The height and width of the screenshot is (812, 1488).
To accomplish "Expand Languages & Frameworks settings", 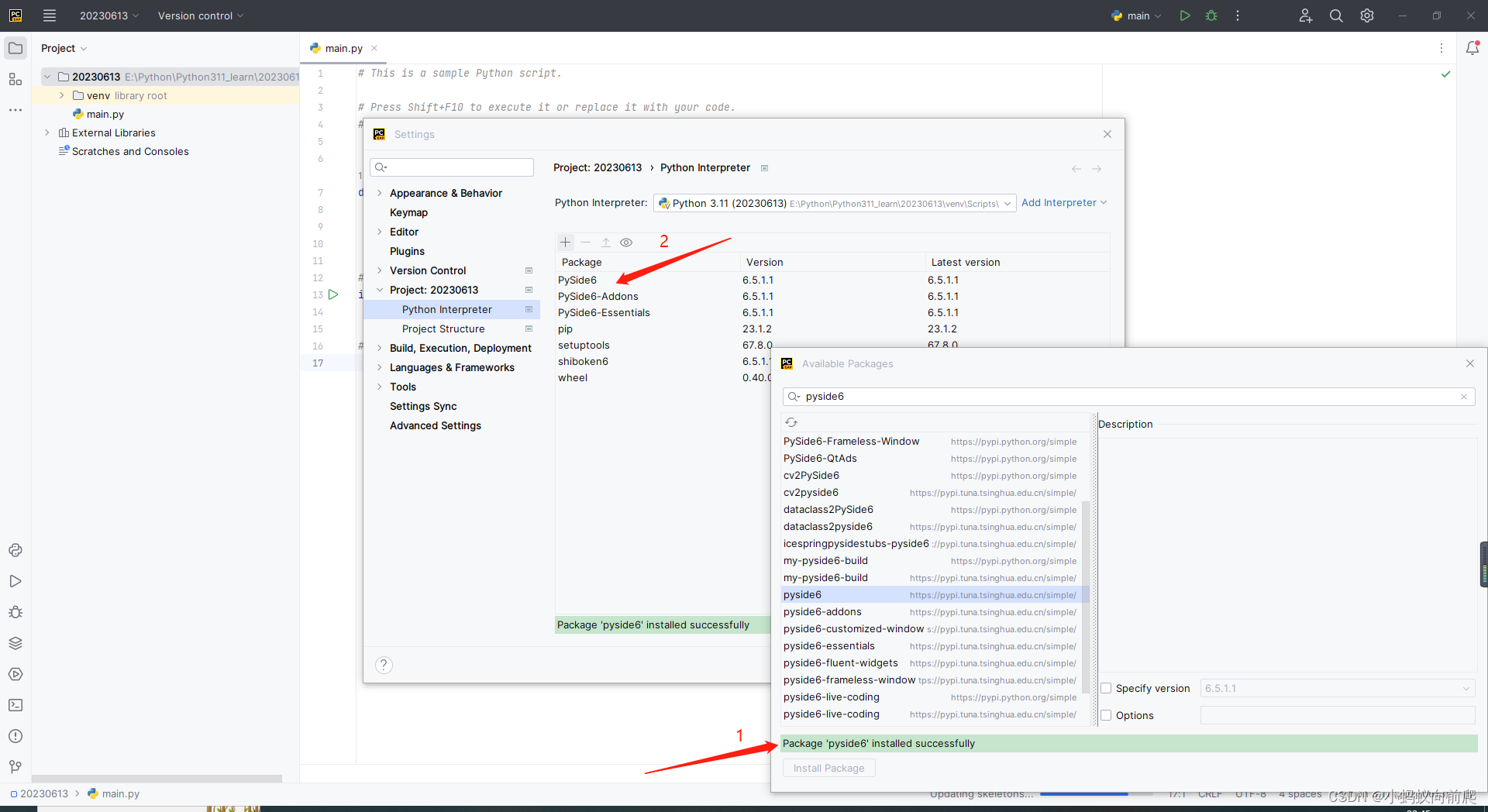I will tap(379, 367).
